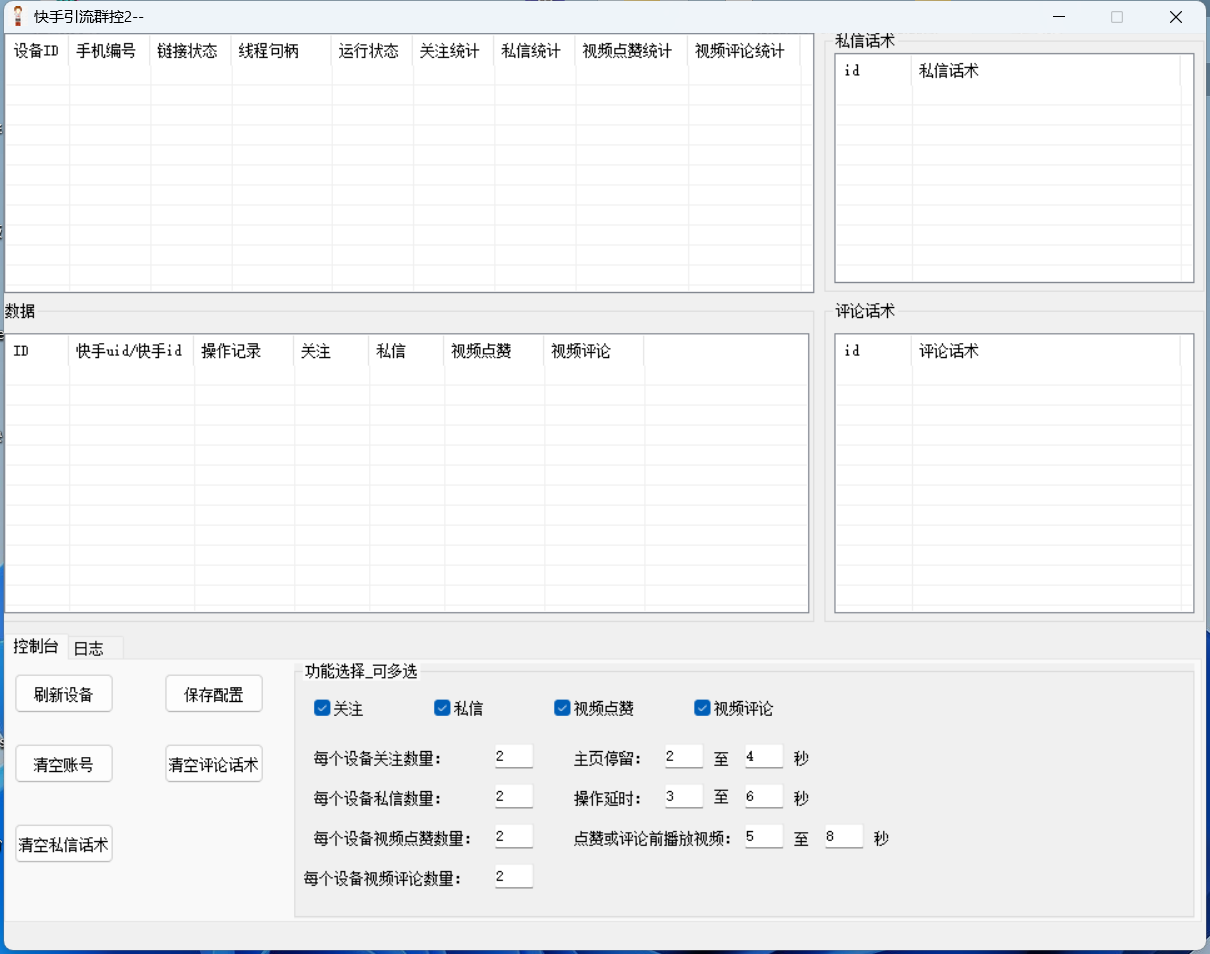Click the 清空私信话术 button
Viewport: 1210px width, 954px height.
(x=63, y=843)
